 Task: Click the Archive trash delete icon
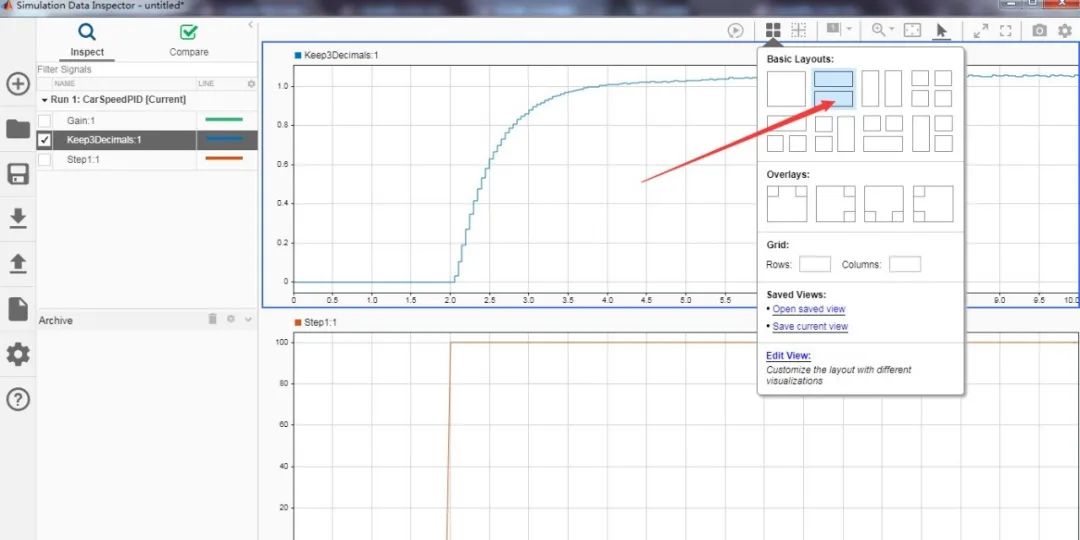[213, 319]
